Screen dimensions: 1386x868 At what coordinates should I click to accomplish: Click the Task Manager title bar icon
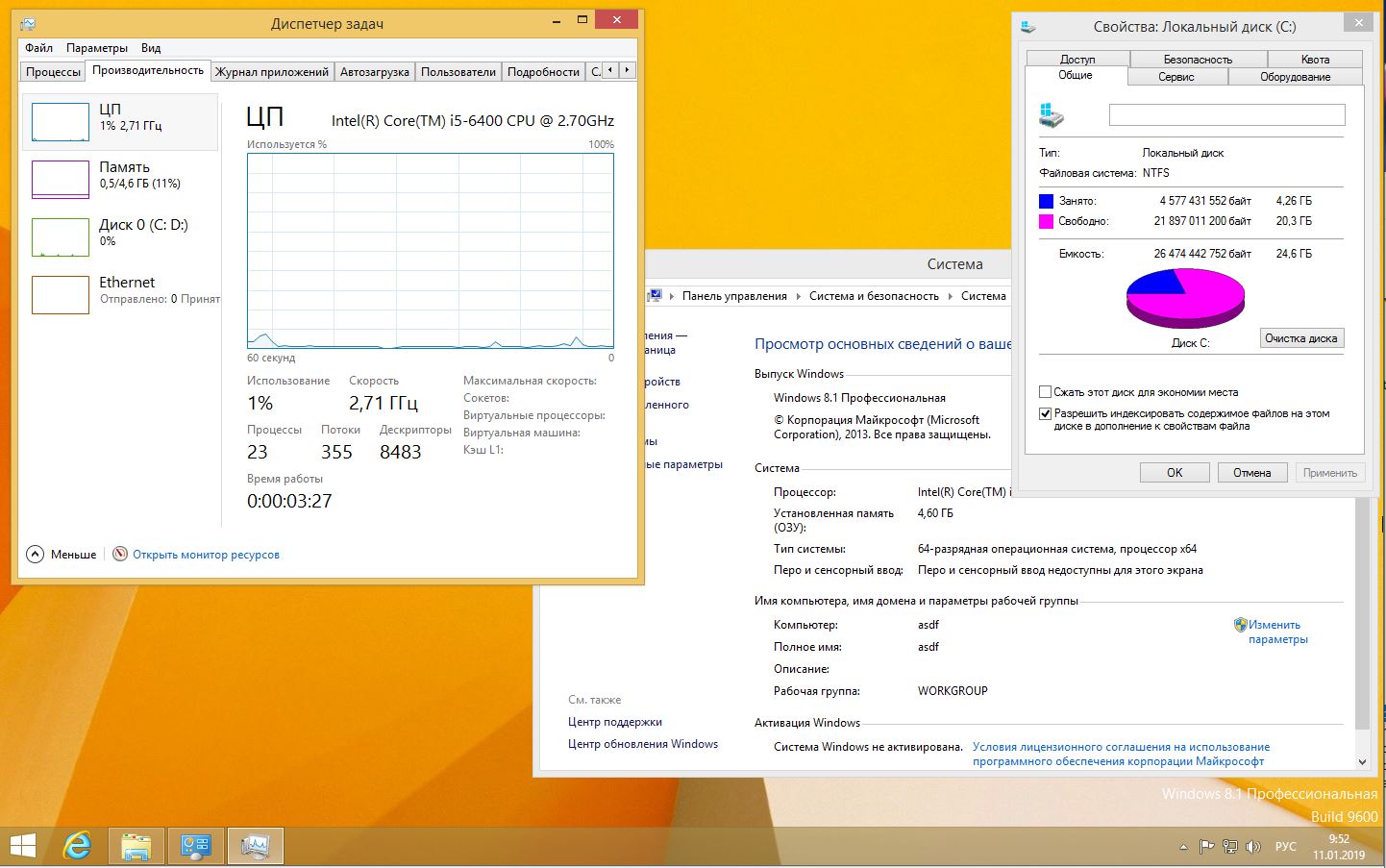(28, 23)
